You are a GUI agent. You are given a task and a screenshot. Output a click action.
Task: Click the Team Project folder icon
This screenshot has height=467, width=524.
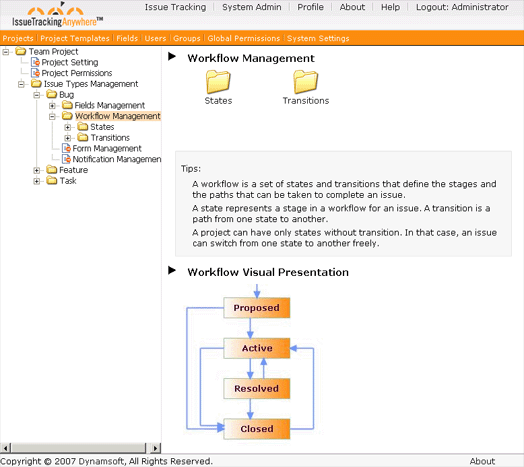coord(21,51)
